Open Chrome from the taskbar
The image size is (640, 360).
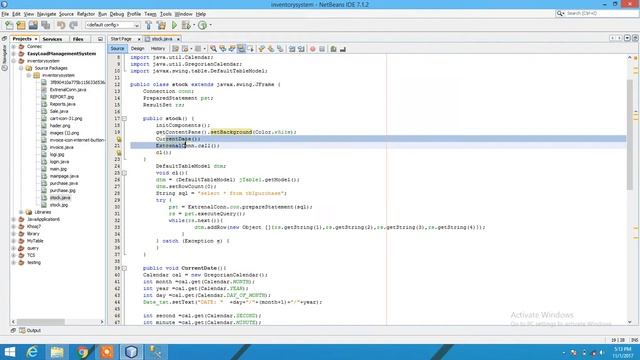click(x=82, y=352)
